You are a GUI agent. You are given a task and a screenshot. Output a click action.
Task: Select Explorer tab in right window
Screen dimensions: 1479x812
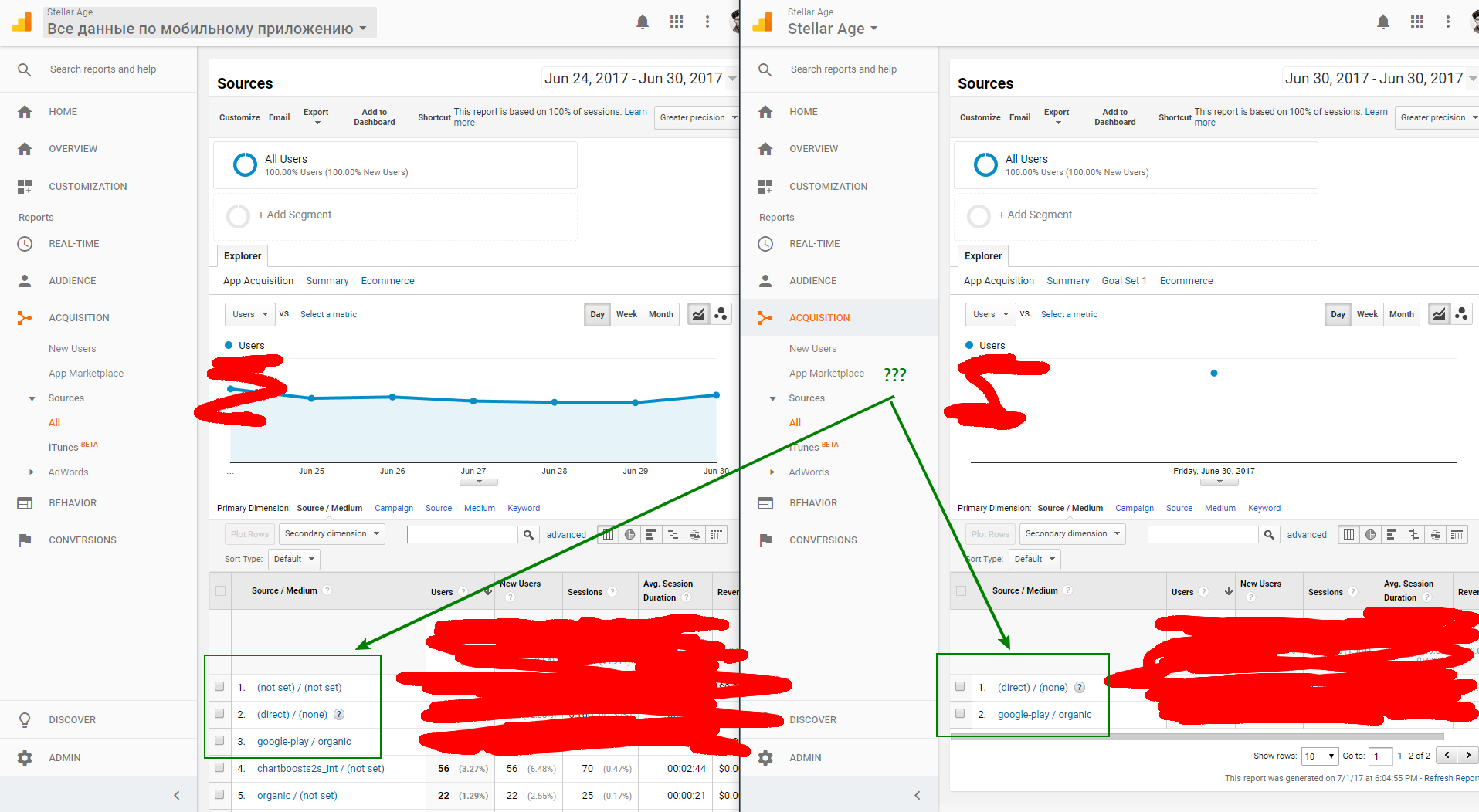[983, 256]
